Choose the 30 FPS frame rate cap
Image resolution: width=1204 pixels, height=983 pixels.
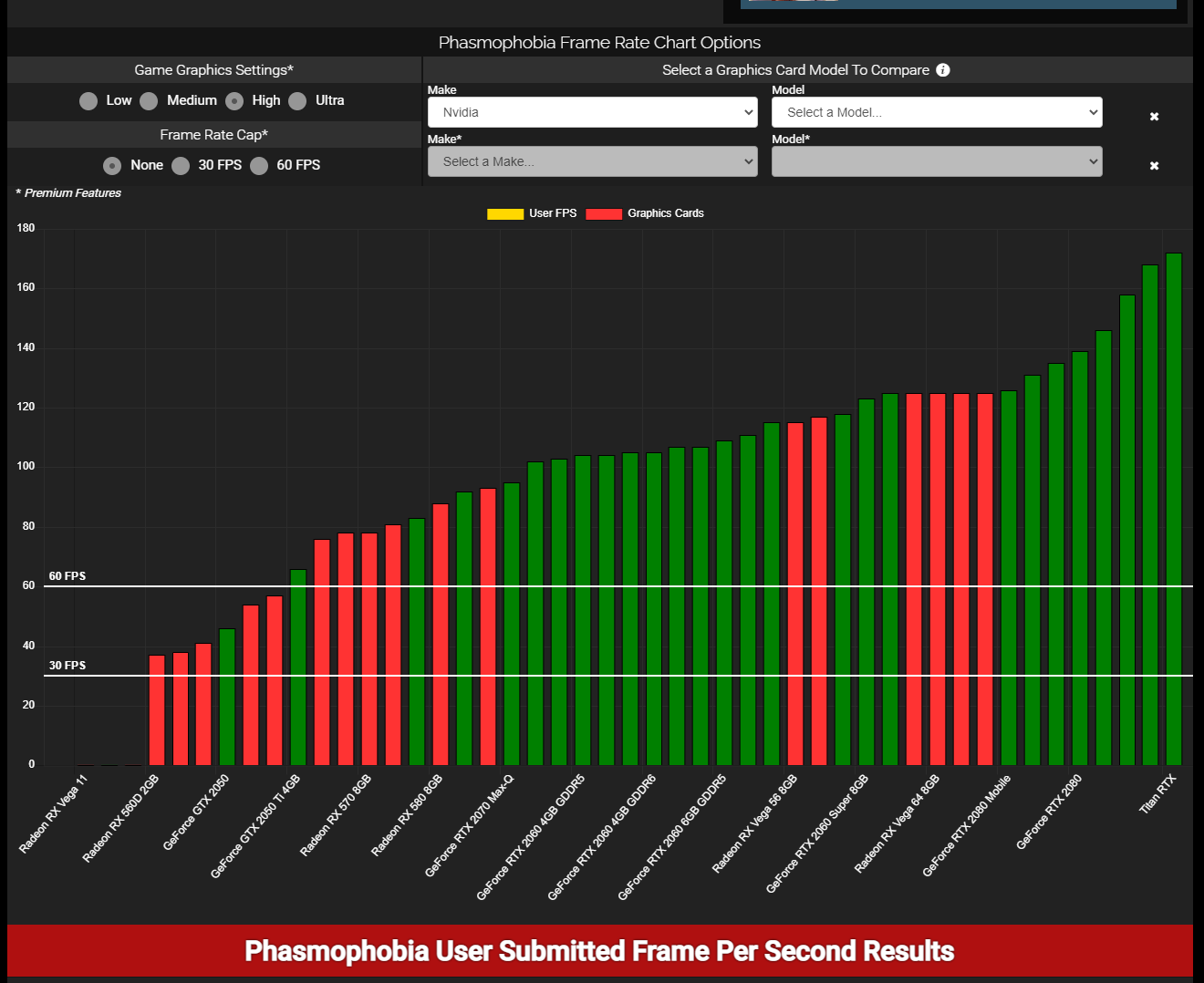tap(181, 166)
